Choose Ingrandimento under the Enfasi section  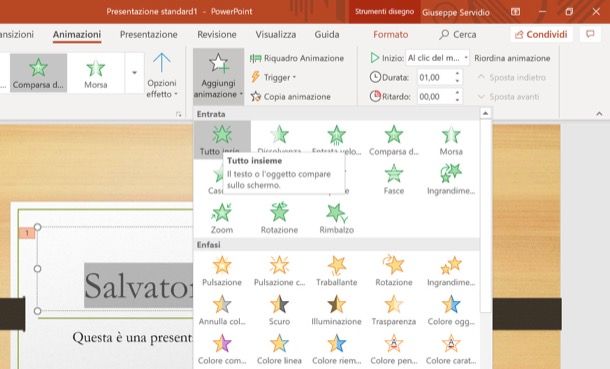click(451, 270)
